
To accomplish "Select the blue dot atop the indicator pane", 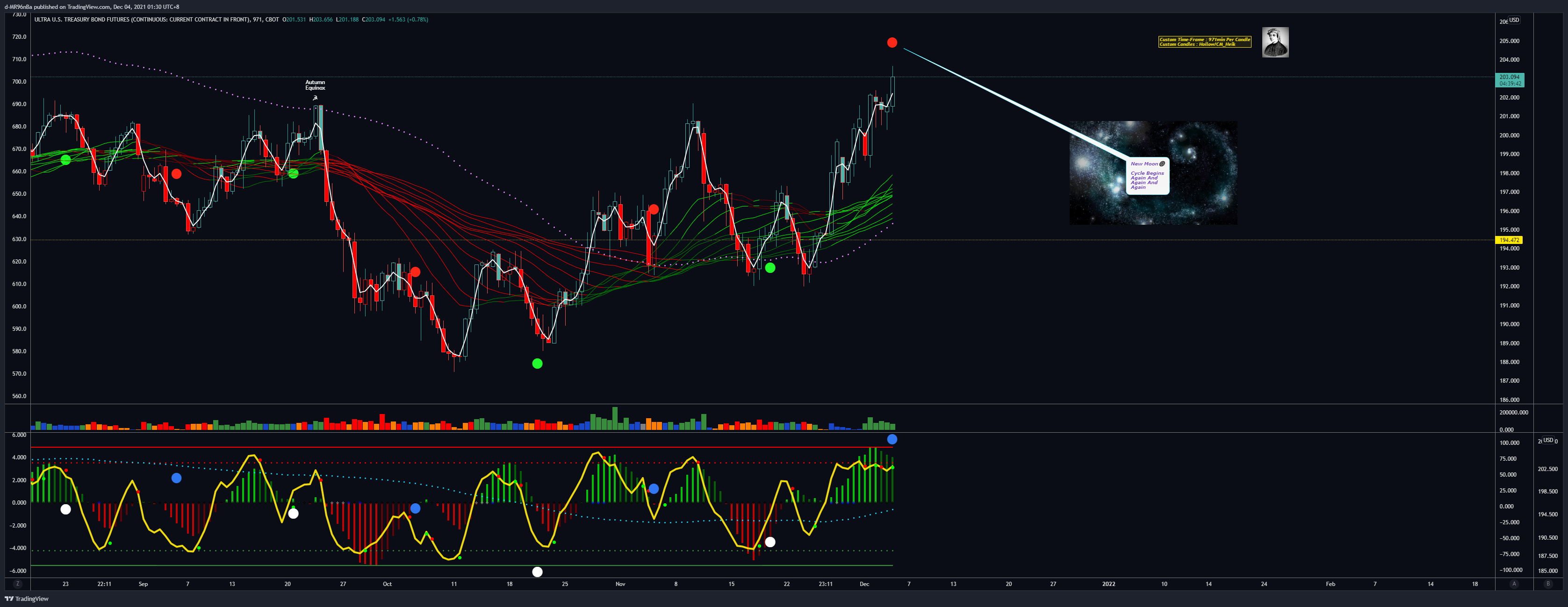I will (892, 440).
